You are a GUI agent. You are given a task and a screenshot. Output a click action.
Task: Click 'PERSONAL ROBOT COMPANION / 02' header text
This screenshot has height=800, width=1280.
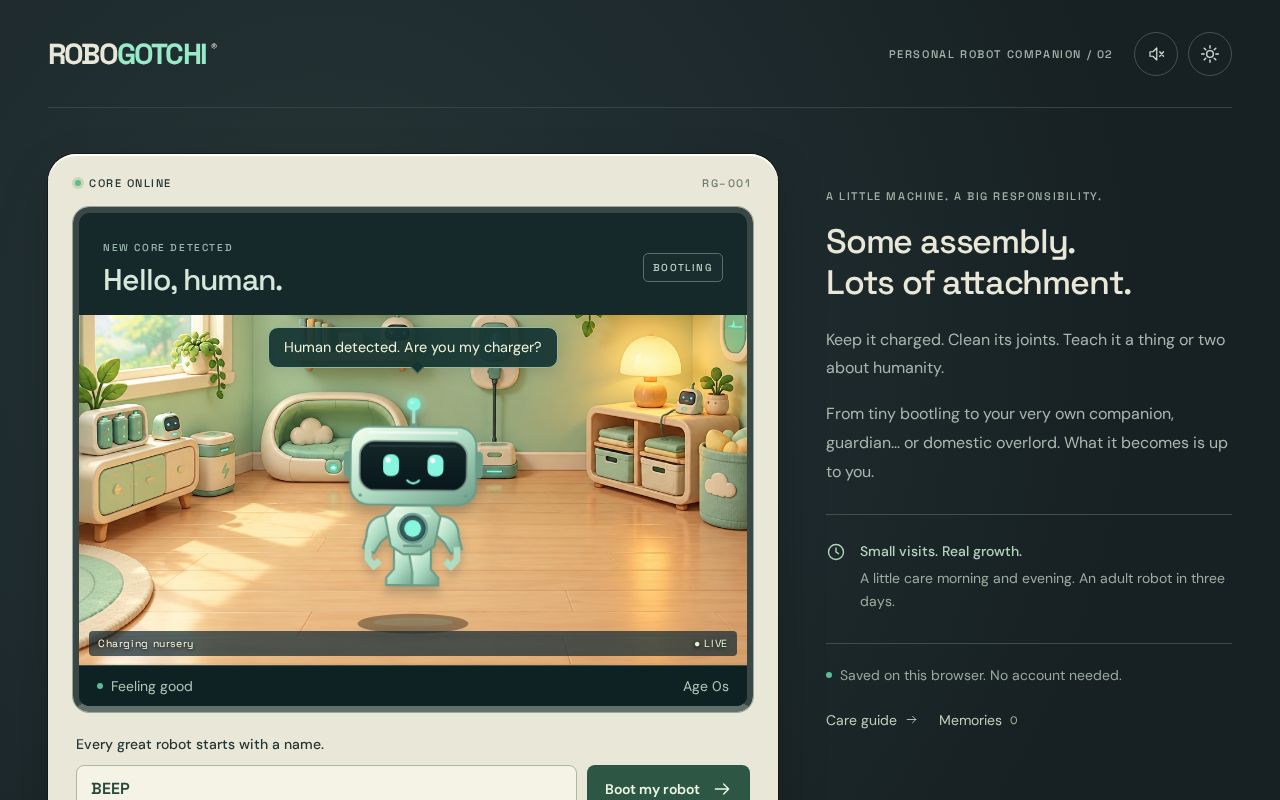coord(1001,54)
